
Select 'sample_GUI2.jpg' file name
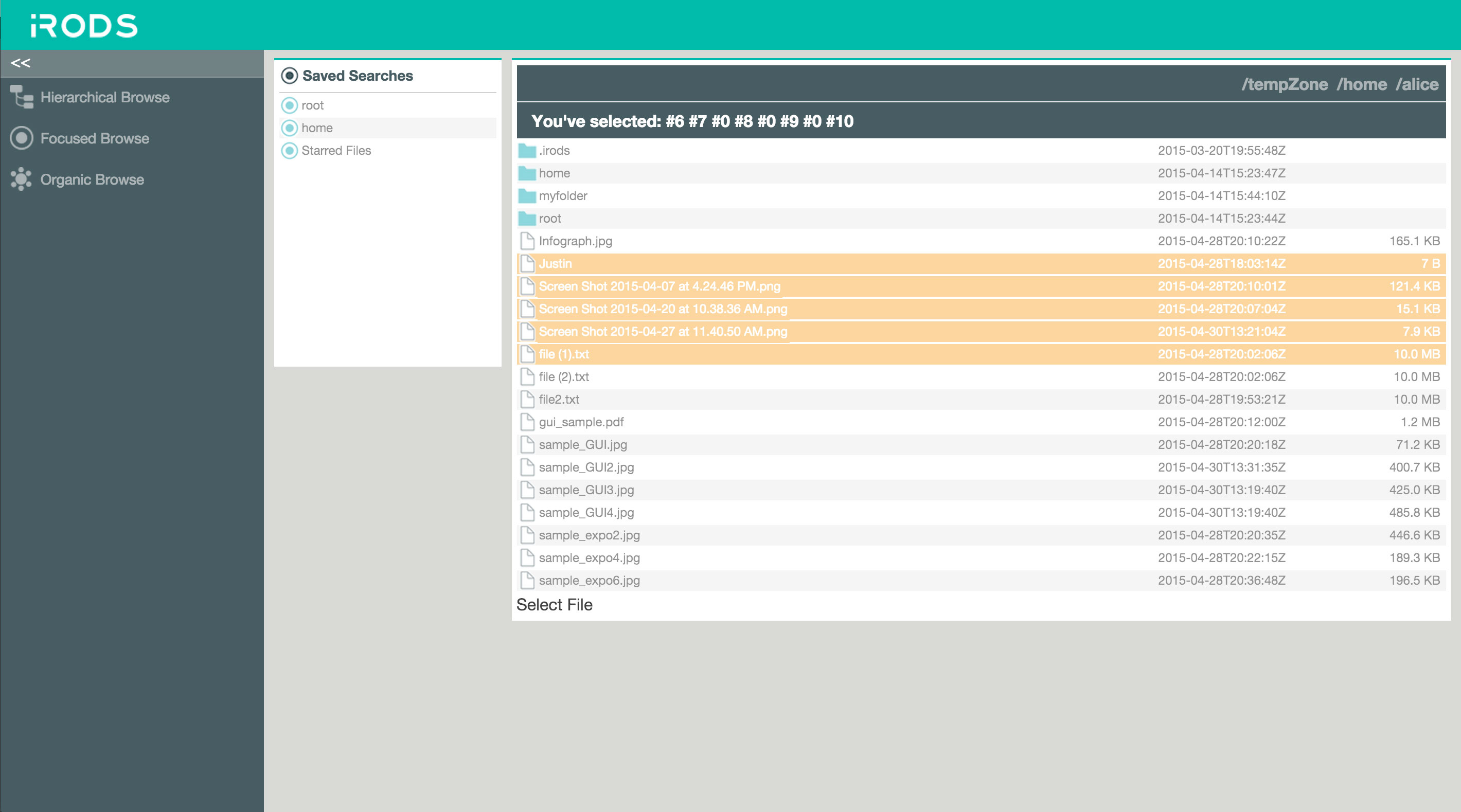pyautogui.click(x=586, y=468)
